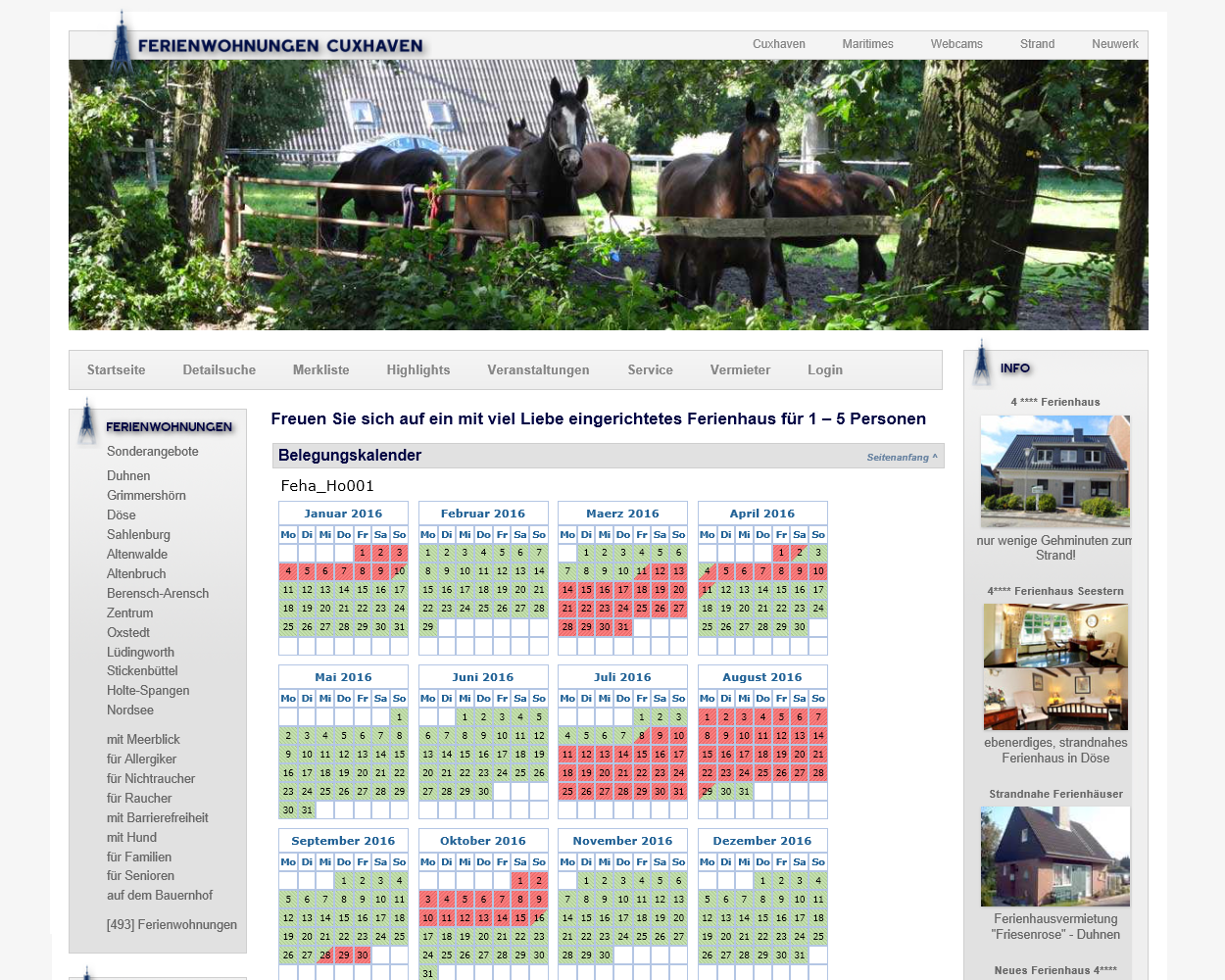Show apartments with sea view (mit Meerblick)

(x=143, y=740)
